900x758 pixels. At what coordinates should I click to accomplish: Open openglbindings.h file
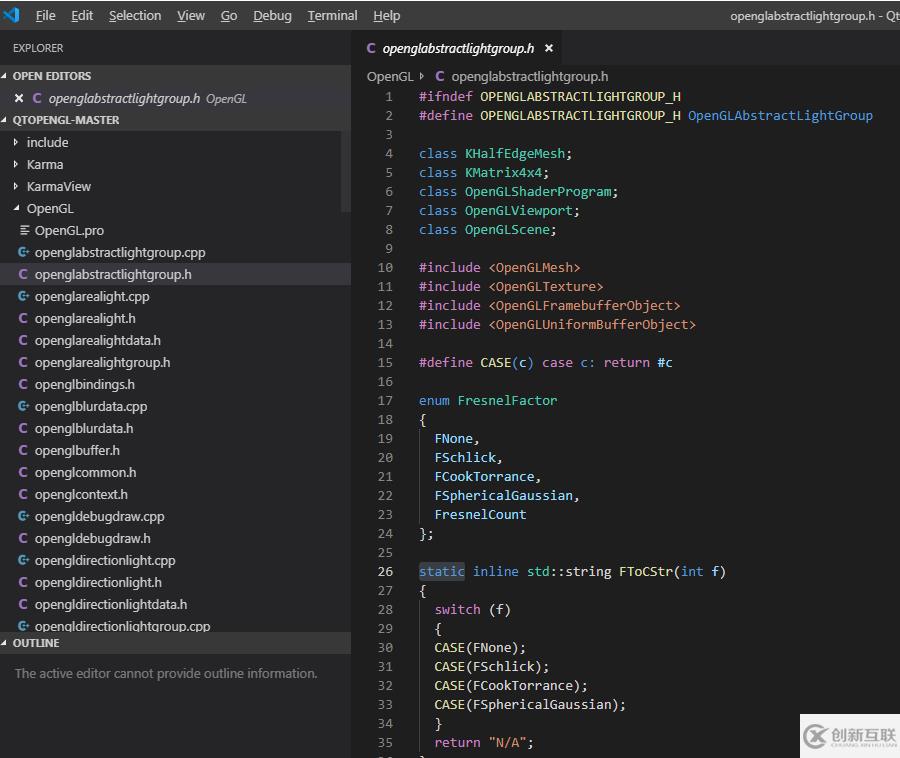[84, 384]
